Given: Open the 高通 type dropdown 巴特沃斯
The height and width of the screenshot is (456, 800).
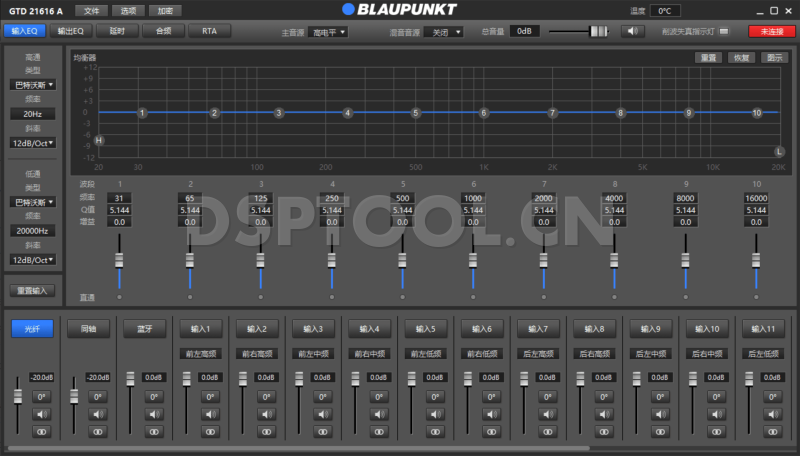Looking at the screenshot, I should (33, 85).
